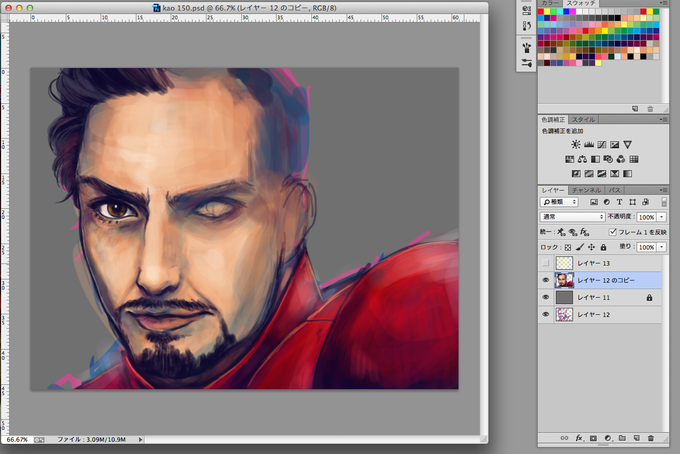Image resolution: width=680 pixels, height=454 pixels.
Task: Add a Brightness/Contrast adjustment (sun icon)
Action: coord(575,145)
